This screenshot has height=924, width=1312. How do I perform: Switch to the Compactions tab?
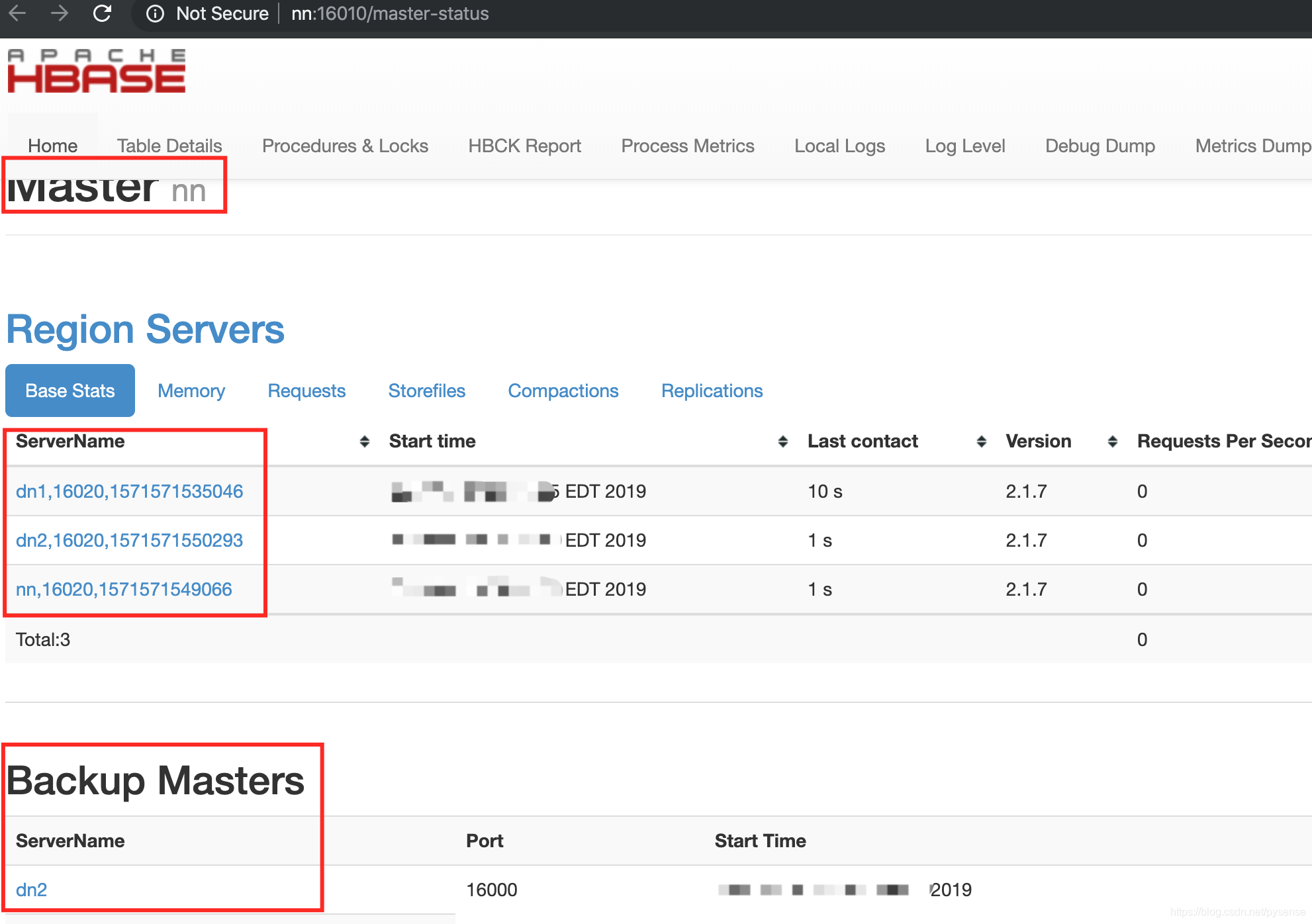coord(563,391)
